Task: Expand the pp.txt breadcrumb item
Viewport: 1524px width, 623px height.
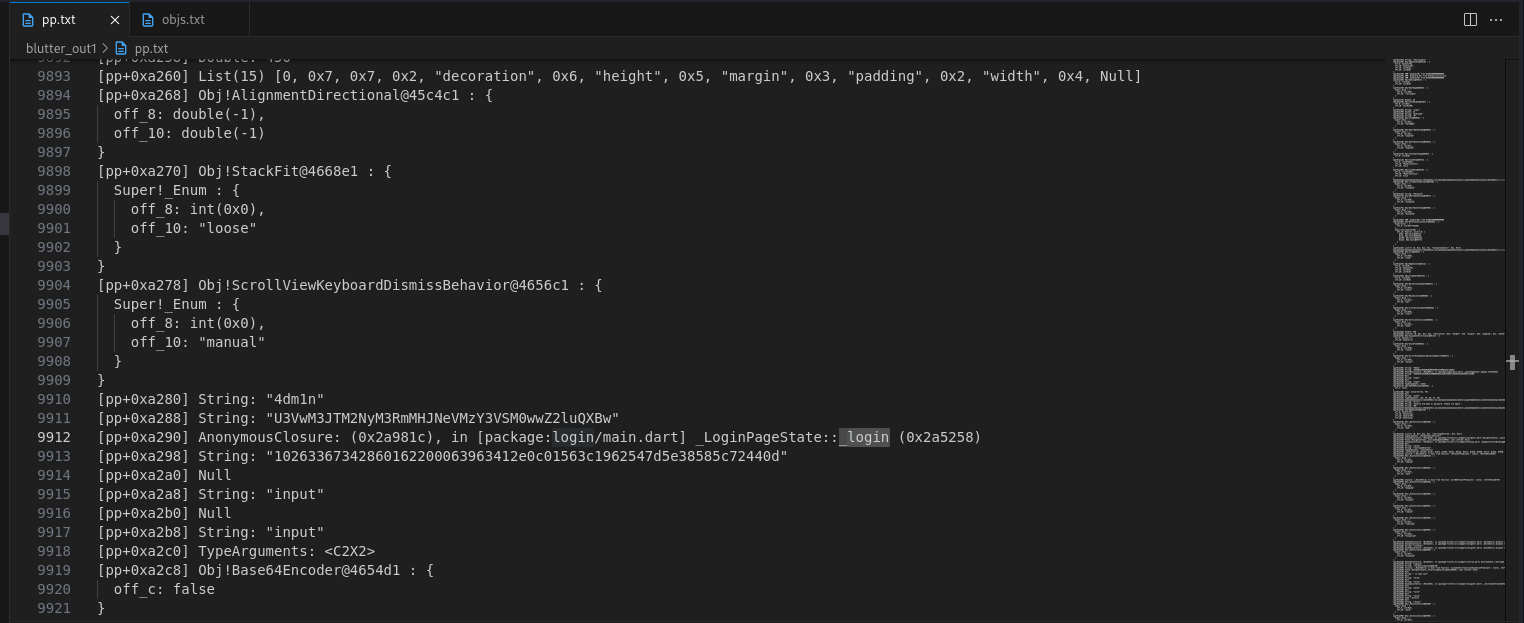Action: [151, 48]
